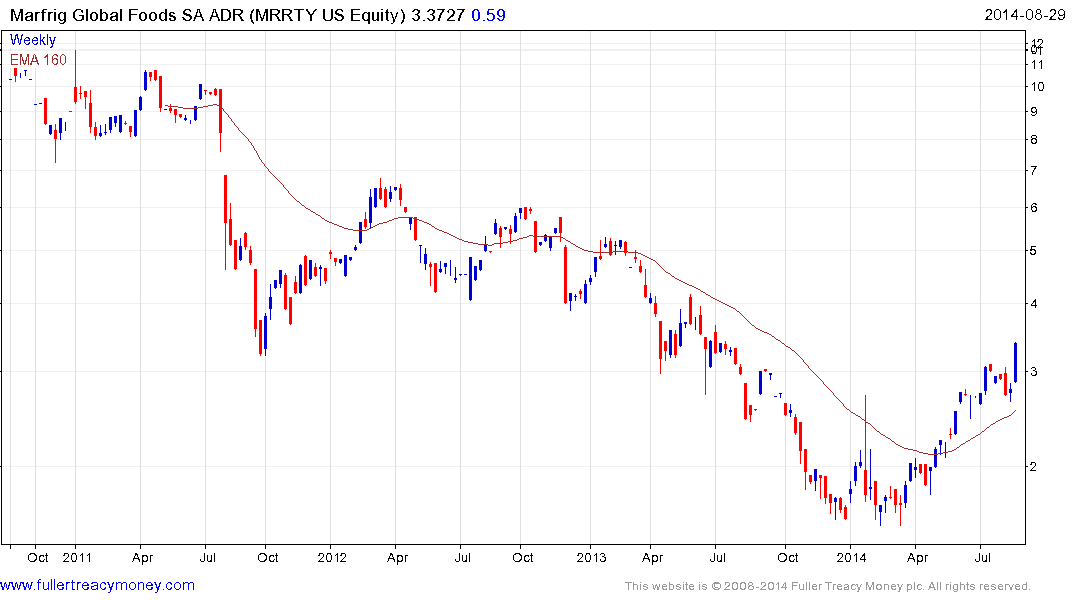Click the 2011 label on the time axis
This screenshot has height=600, width=1075.
pos(77,557)
